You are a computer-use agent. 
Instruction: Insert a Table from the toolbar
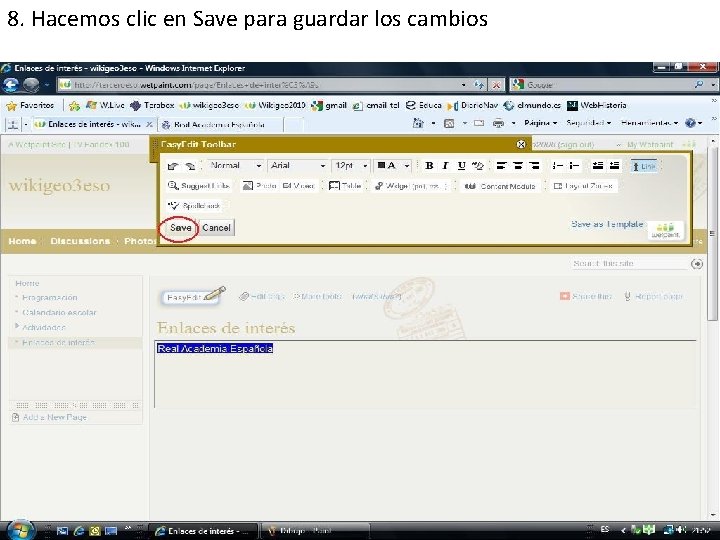coord(345,186)
